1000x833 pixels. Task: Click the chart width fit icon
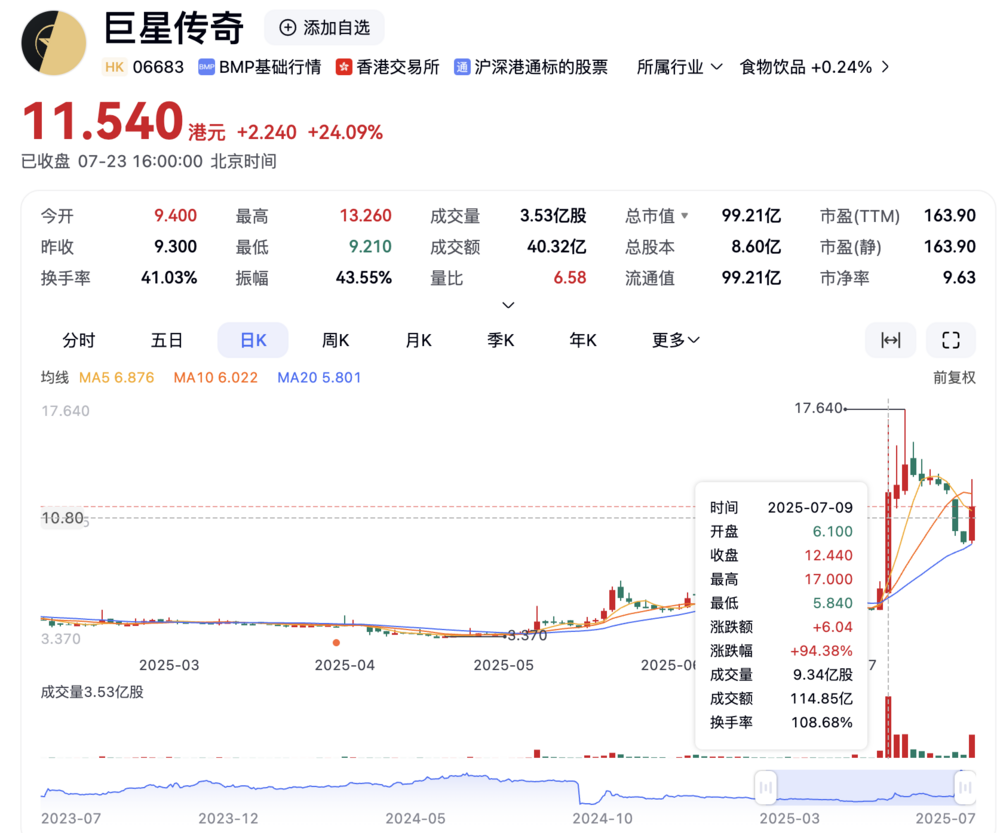tap(890, 340)
